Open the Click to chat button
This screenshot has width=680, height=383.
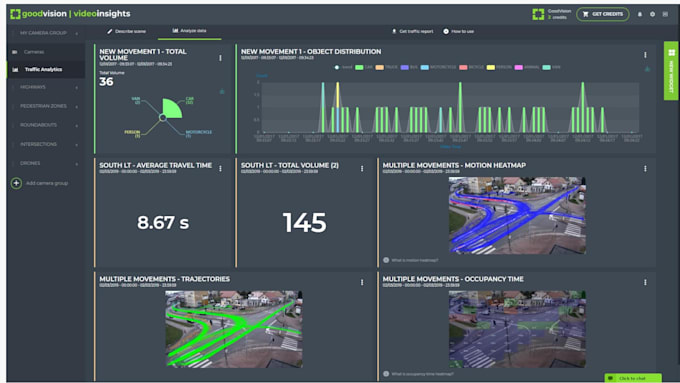click(x=633, y=378)
